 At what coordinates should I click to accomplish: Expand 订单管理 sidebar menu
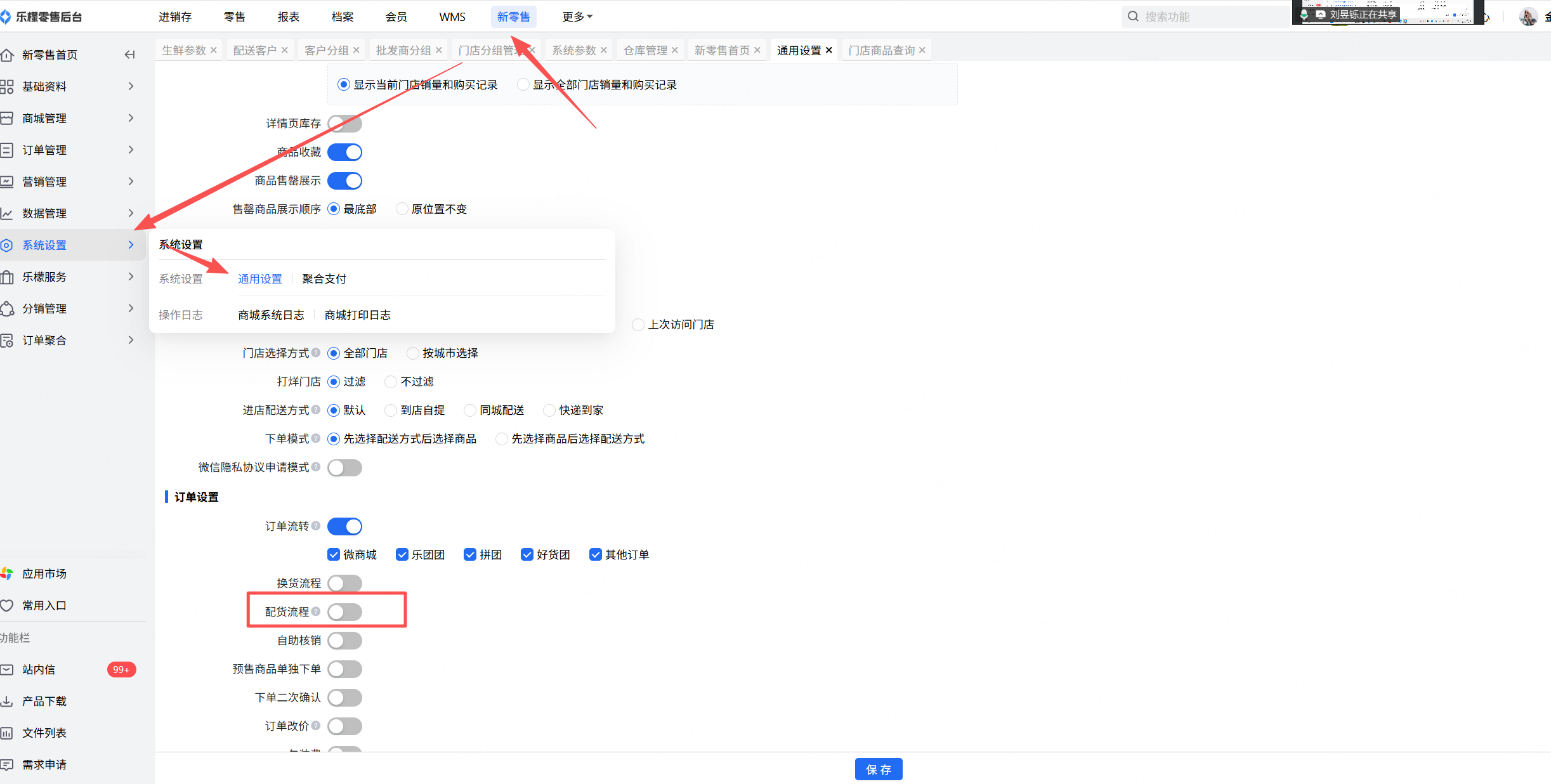pyautogui.click(x=44, y=150)
